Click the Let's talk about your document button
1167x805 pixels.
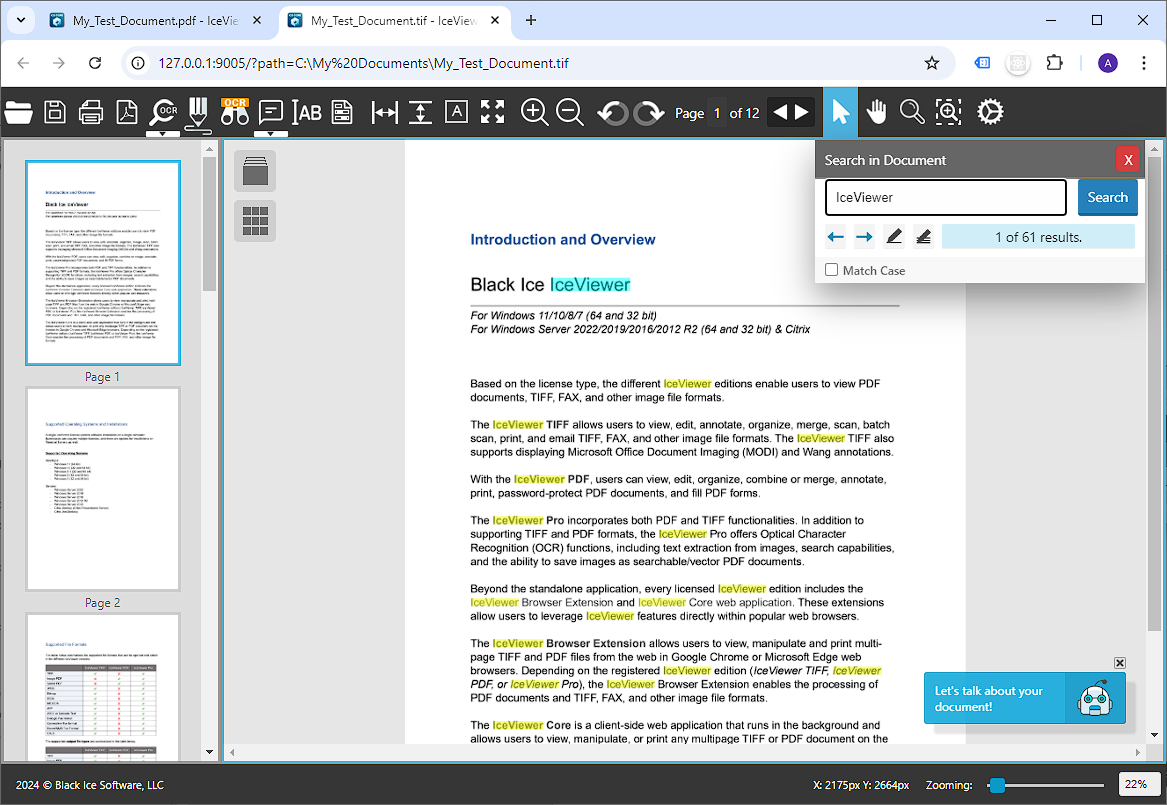(x=1024, y=699)
